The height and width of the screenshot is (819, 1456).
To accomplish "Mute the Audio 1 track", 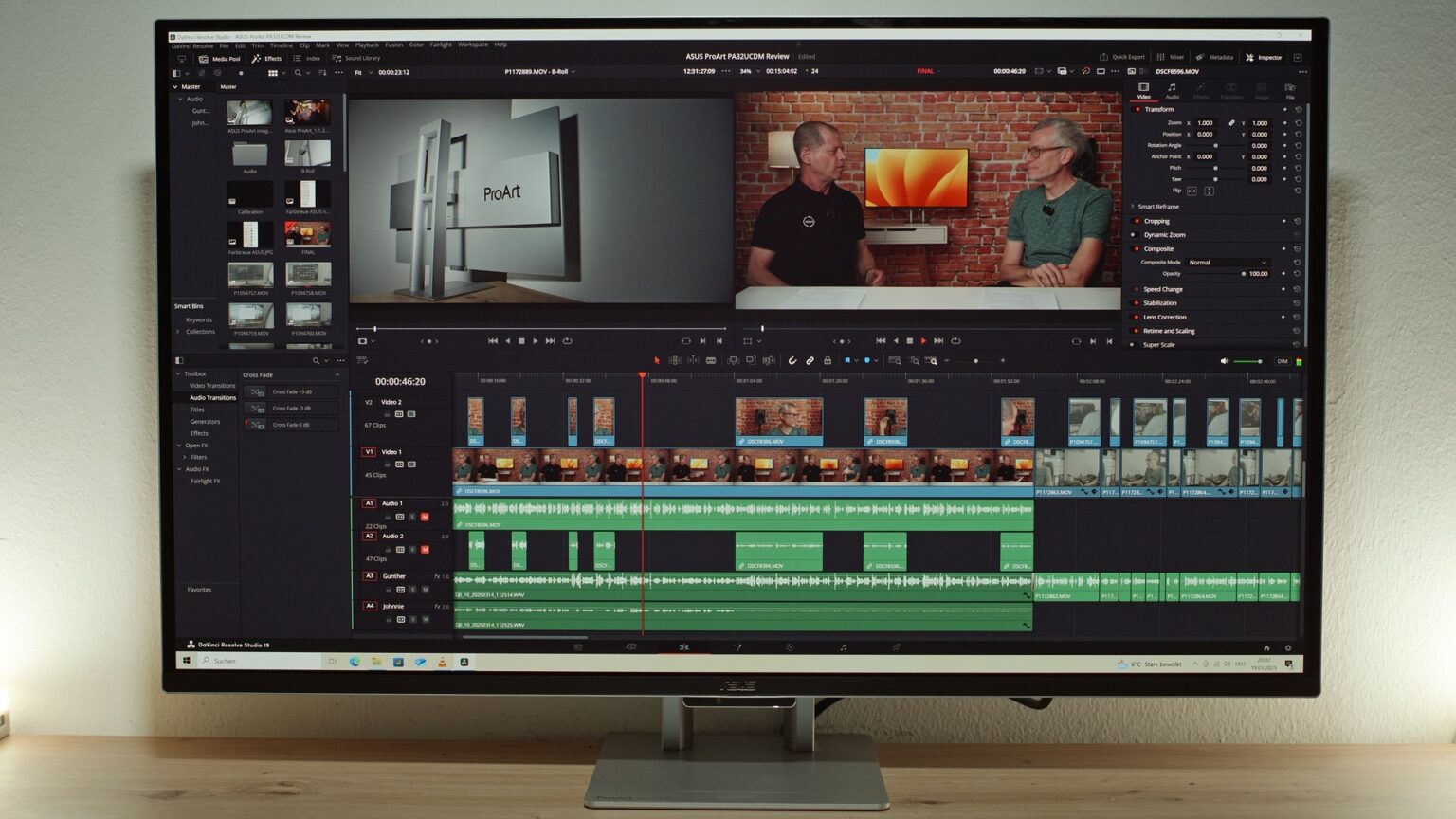I will coord(425,517).
